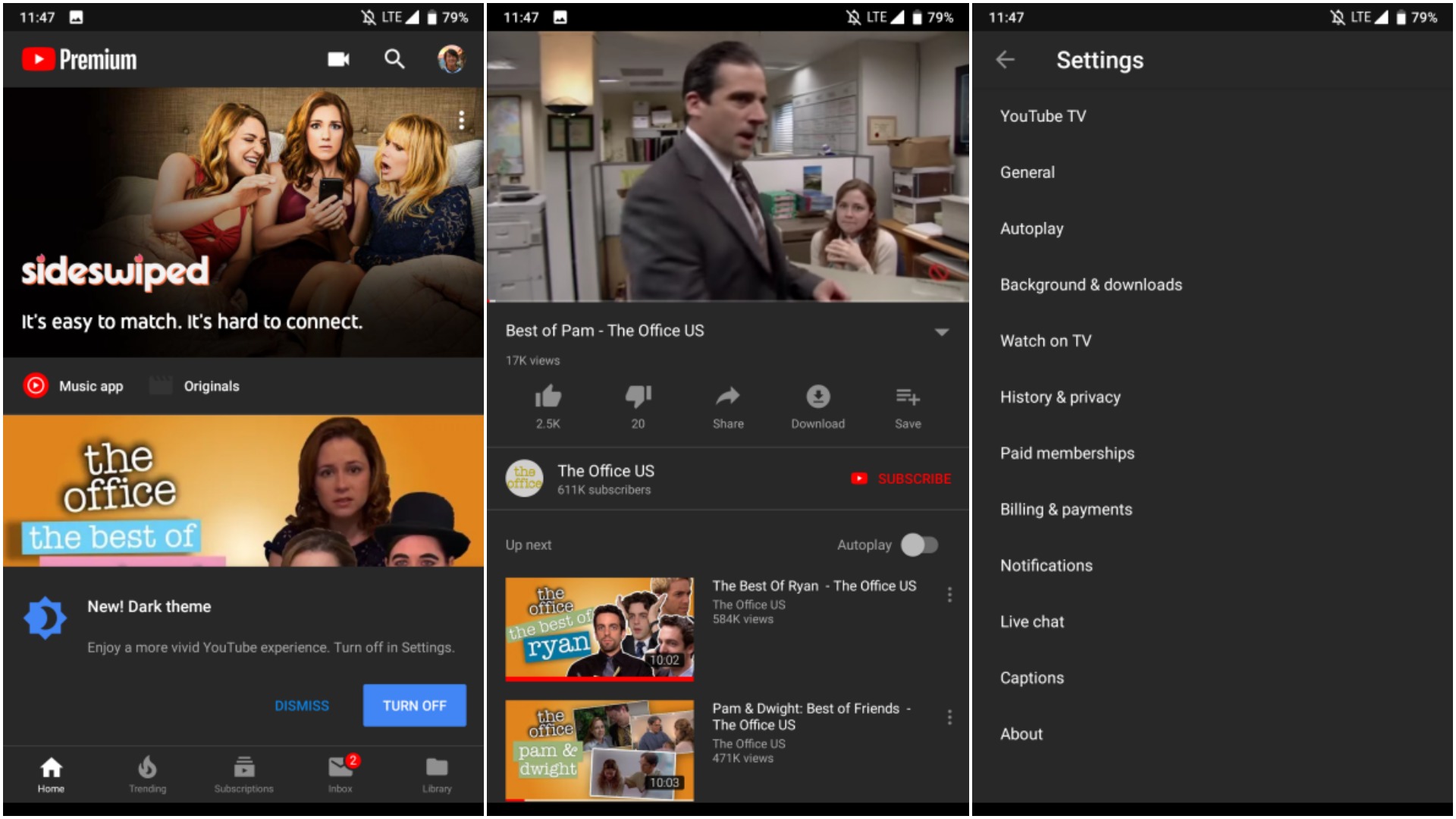Open Notifications settings

pyautogui.click(x=1213, y=565)
